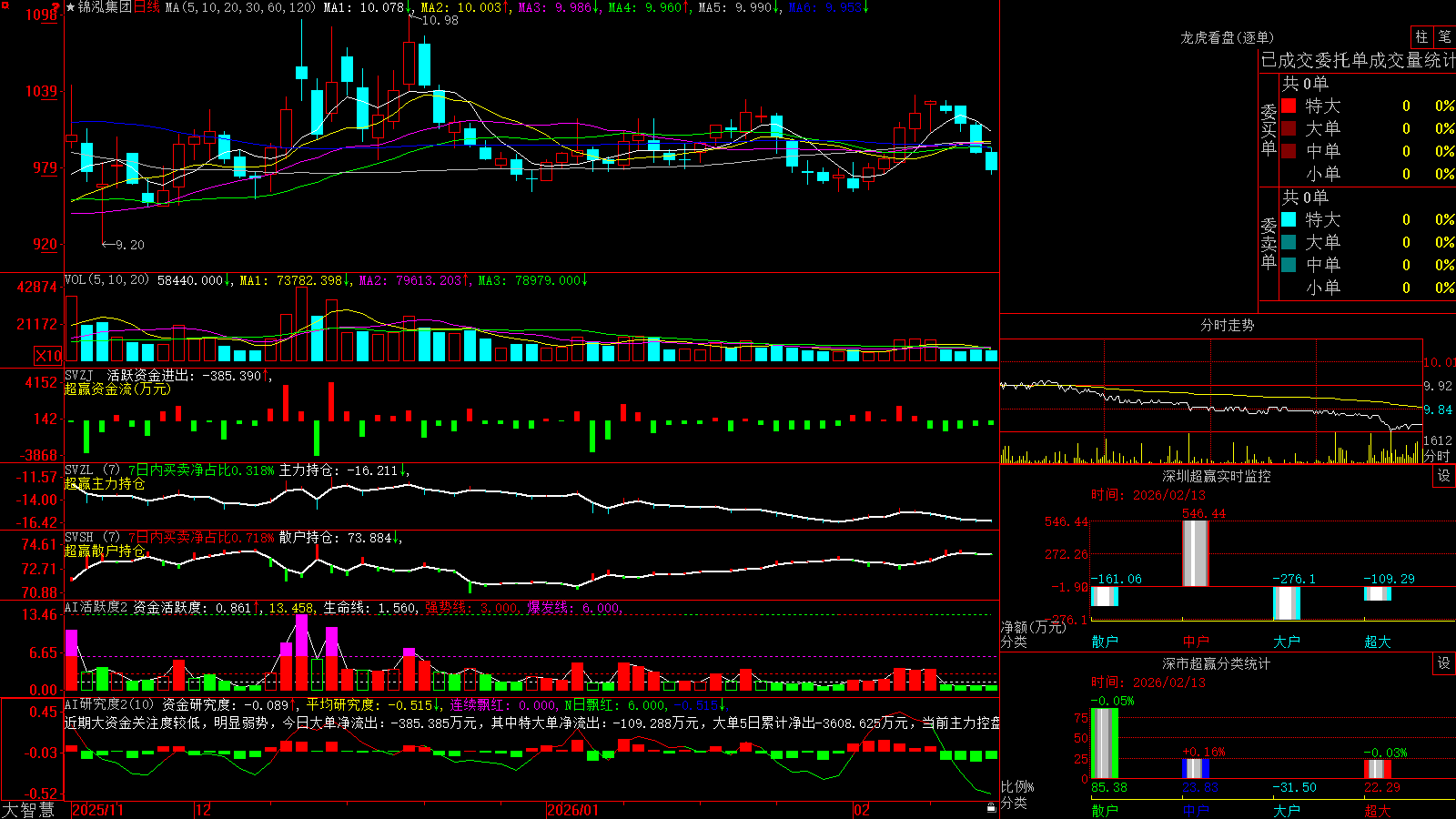Click the 大智慧 logo at bottom left

tap(28, 810)
